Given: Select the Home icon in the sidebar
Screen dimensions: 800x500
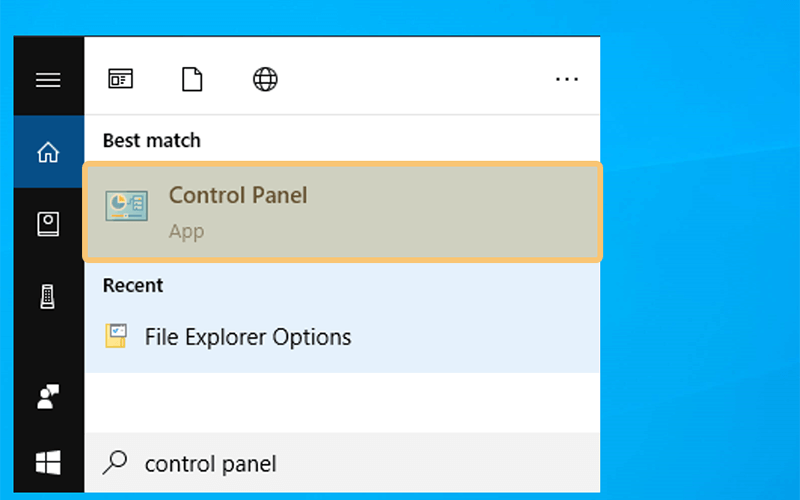Looking at the screenshot, I should [x=48, y=152].
